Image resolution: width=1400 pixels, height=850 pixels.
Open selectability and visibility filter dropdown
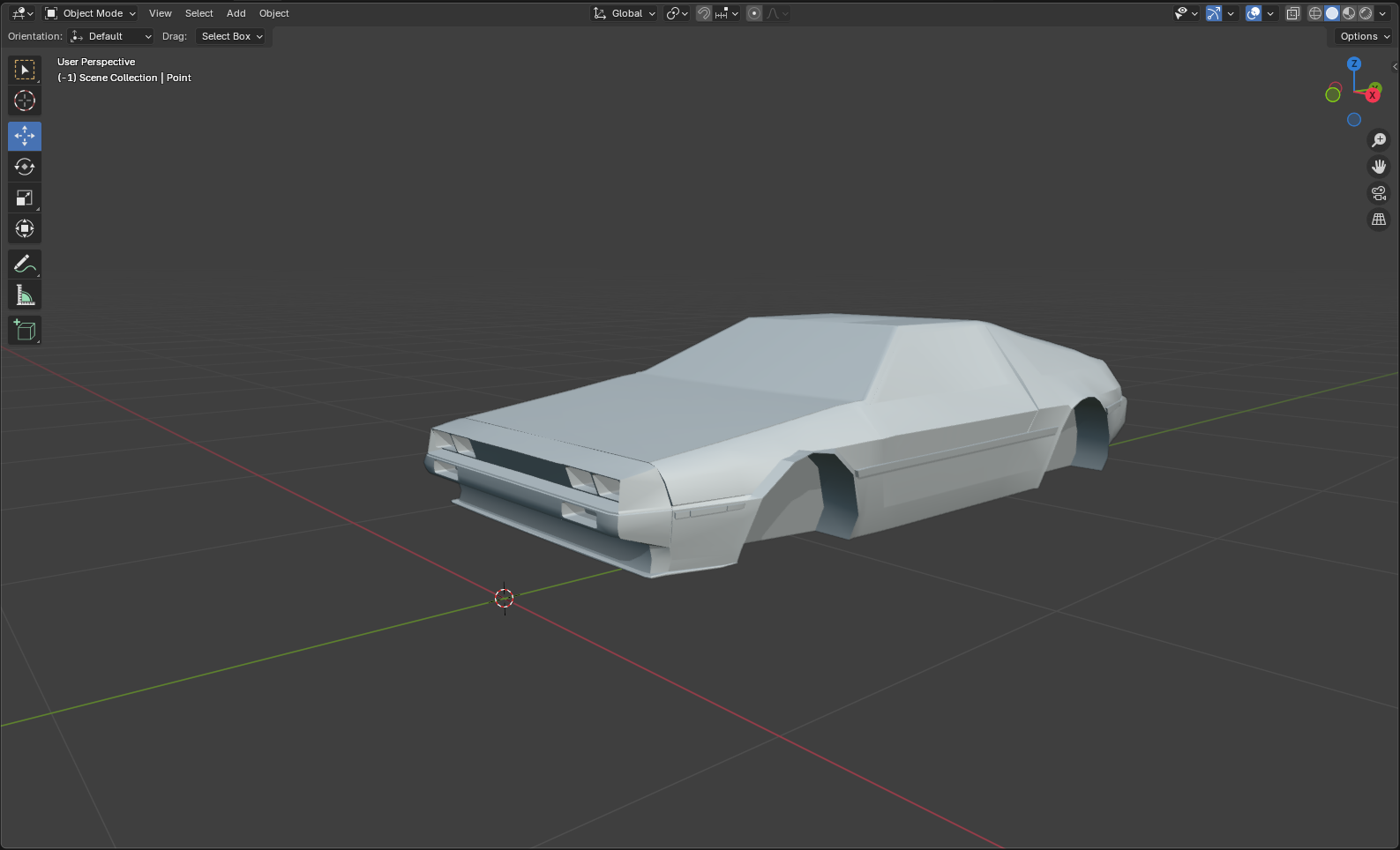(x=1187, y=13)
